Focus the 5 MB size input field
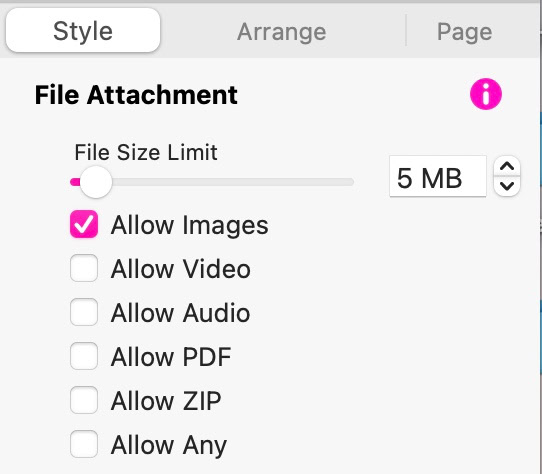 click(438, 177)
